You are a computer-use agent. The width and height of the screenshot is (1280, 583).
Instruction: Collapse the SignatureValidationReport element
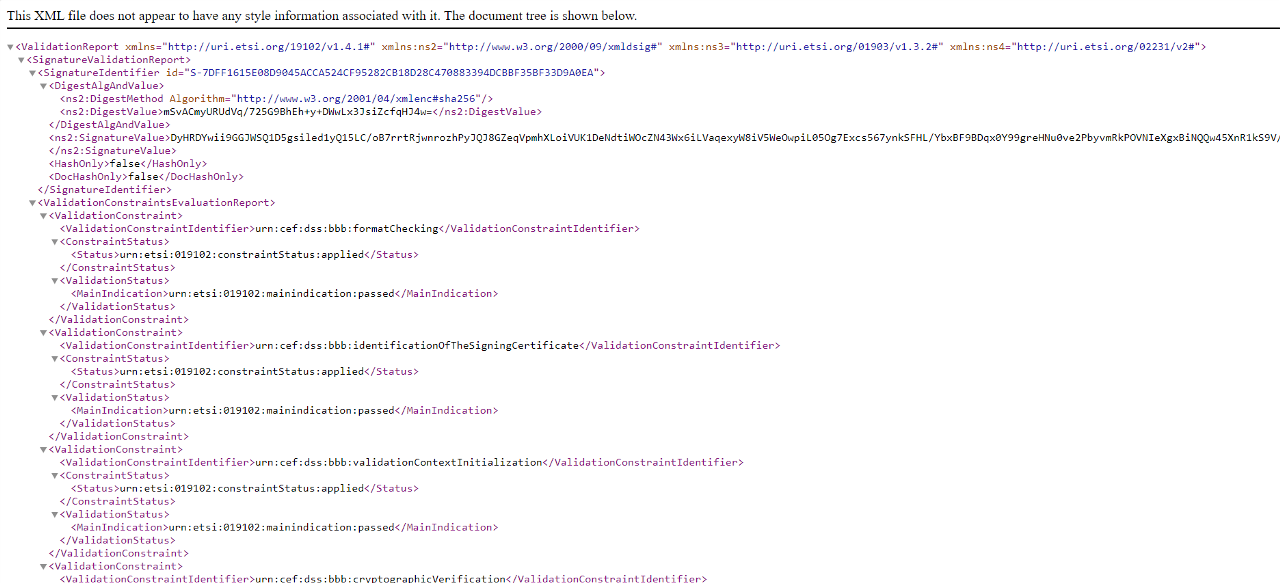22,60
